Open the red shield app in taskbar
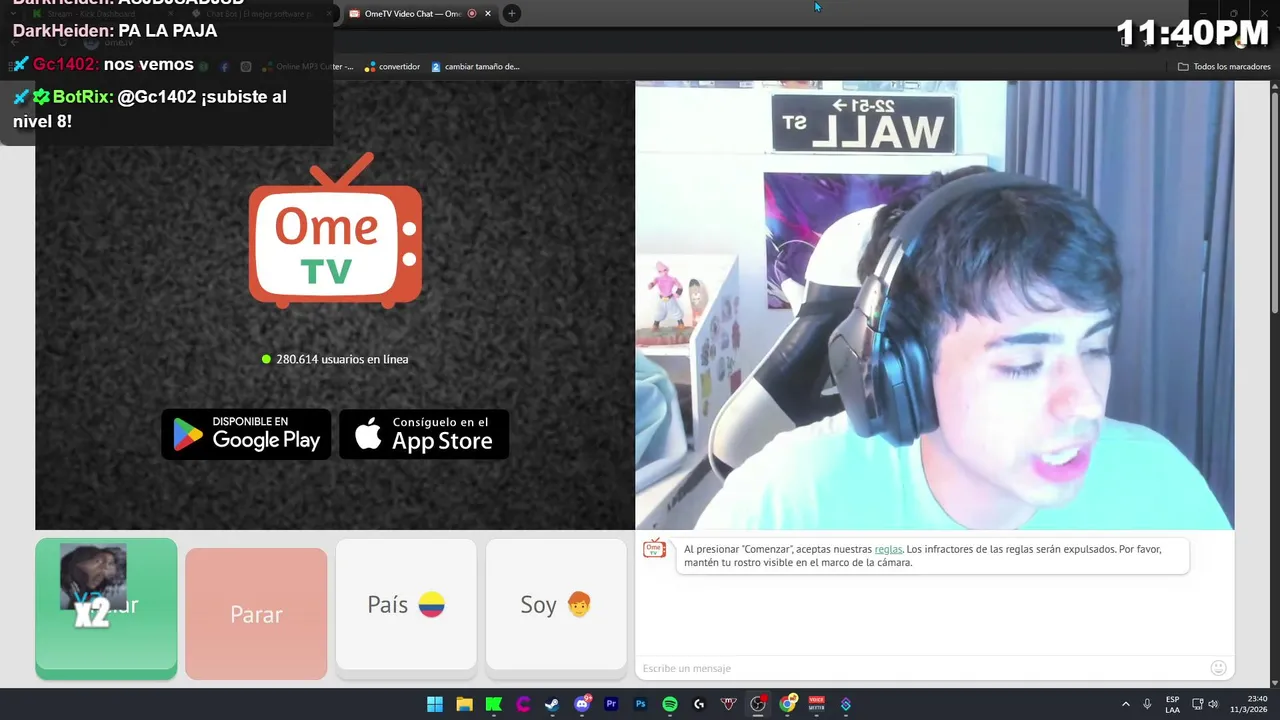This screenshot has height=720, width=1280. pos(729,704)
